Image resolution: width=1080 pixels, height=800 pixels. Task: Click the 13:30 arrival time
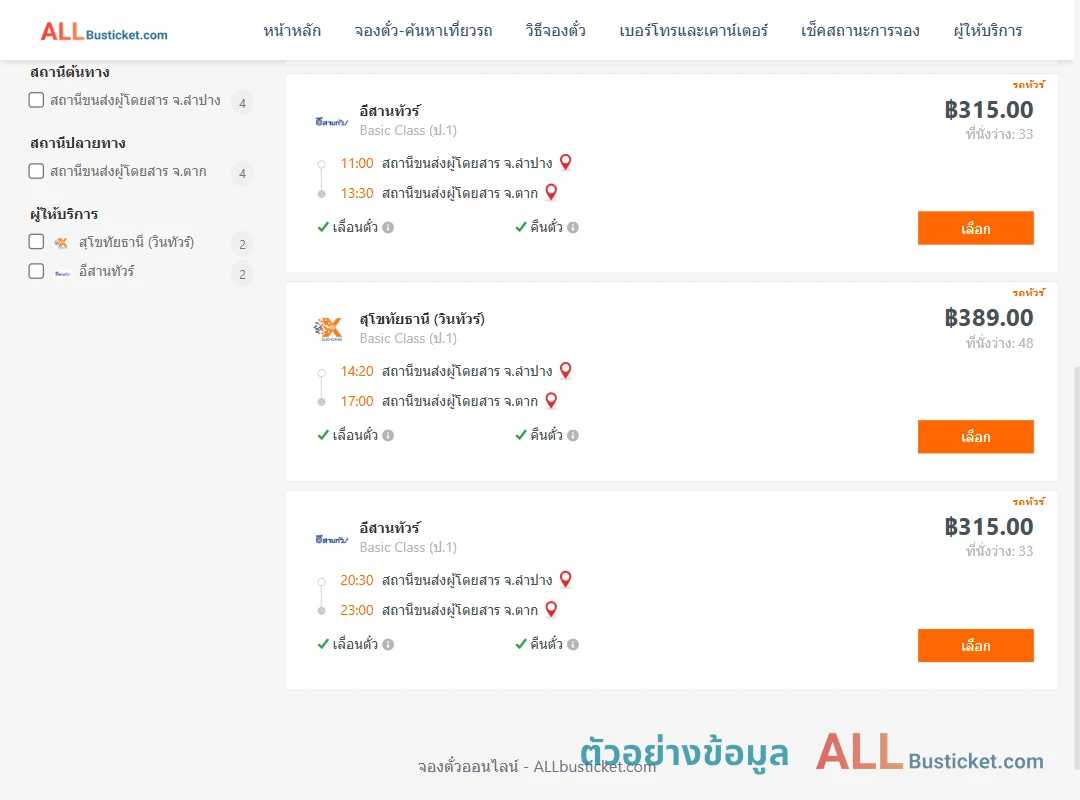coord(357,193)
